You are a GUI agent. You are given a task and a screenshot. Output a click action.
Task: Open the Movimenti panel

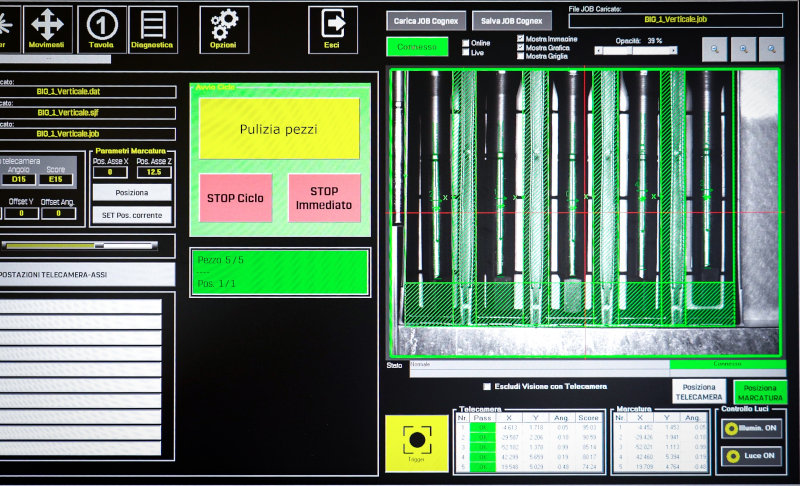click(x=47, y=30)
